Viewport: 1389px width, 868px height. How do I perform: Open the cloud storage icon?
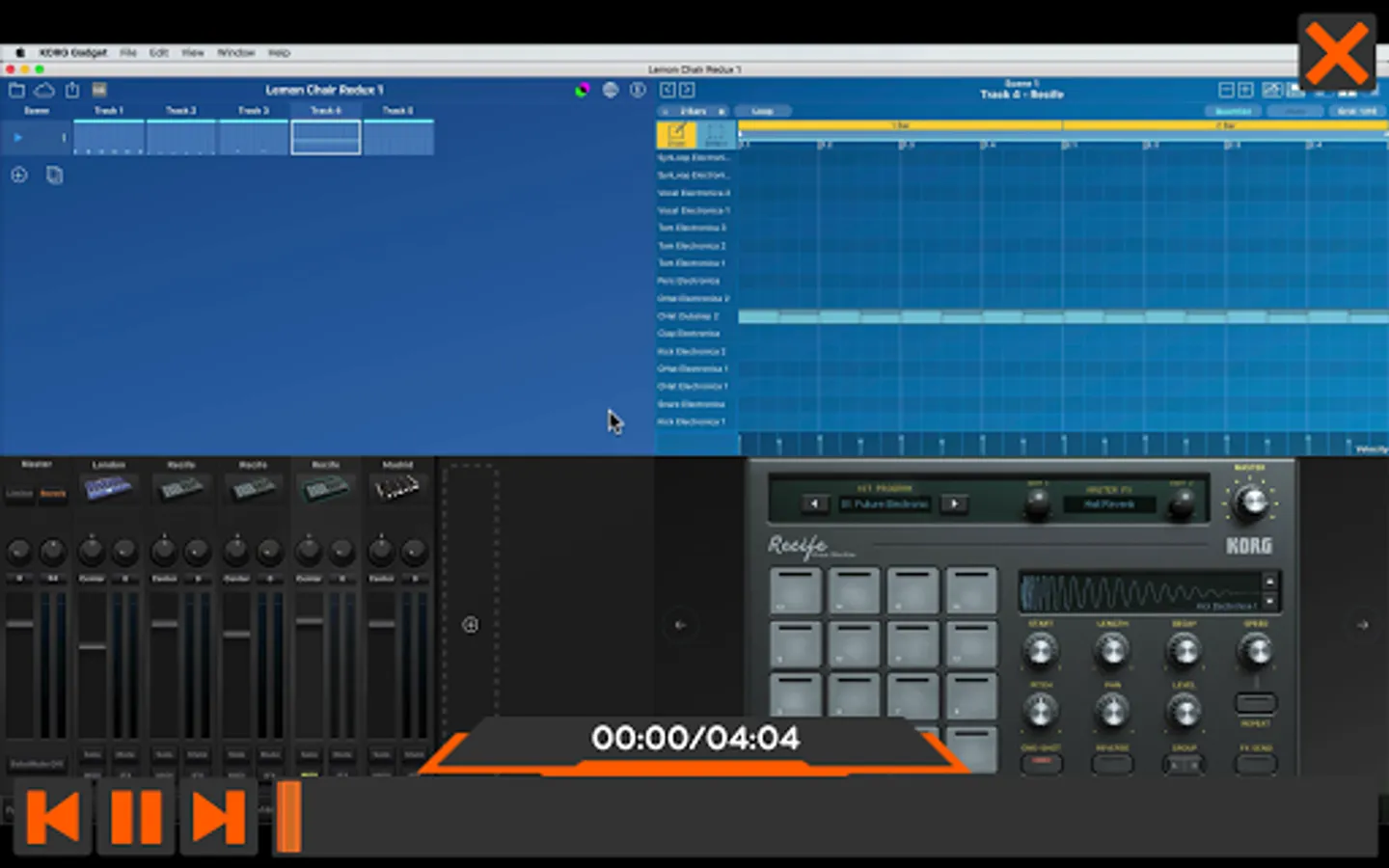coord(44,90)
